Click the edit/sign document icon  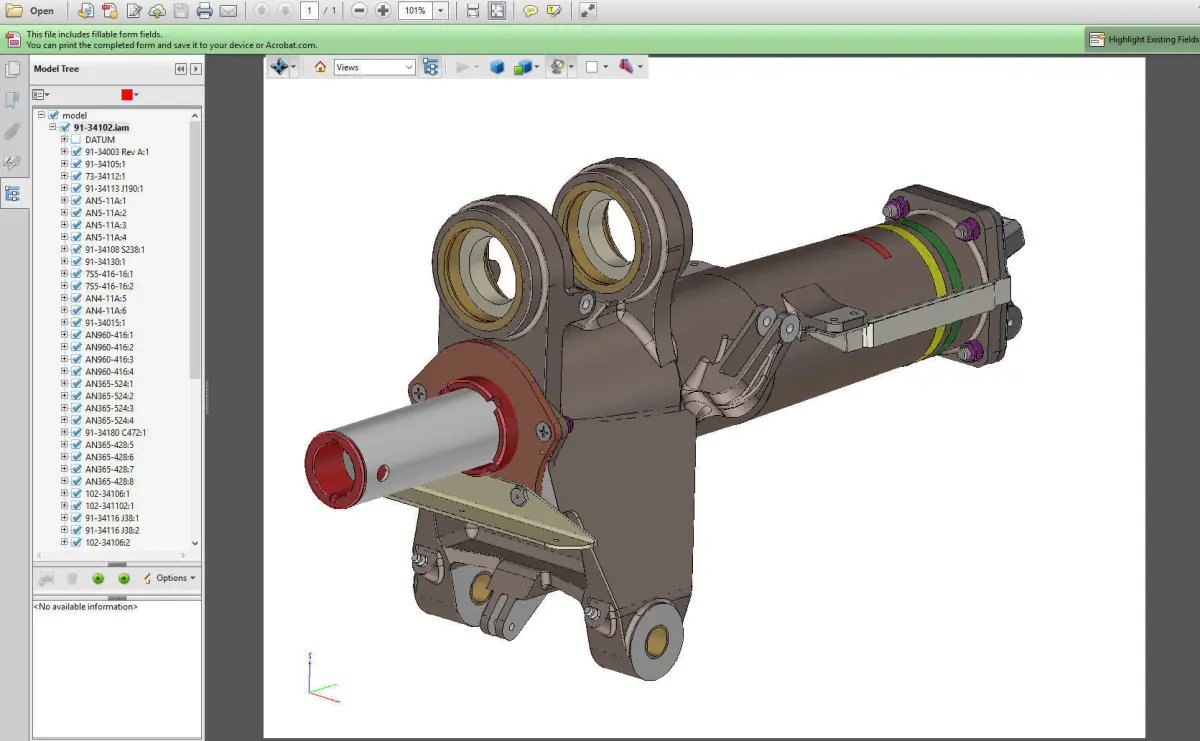134,11
